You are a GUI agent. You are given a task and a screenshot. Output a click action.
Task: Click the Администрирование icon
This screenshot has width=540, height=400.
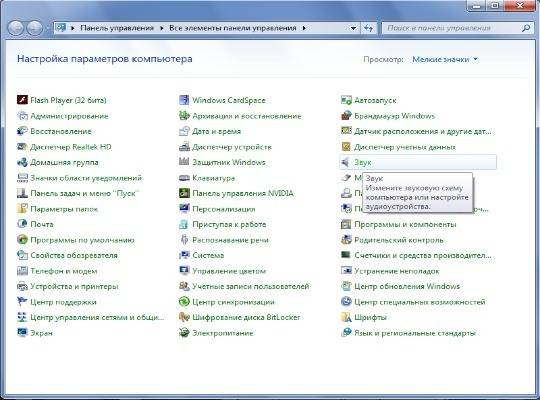[22, 116]
